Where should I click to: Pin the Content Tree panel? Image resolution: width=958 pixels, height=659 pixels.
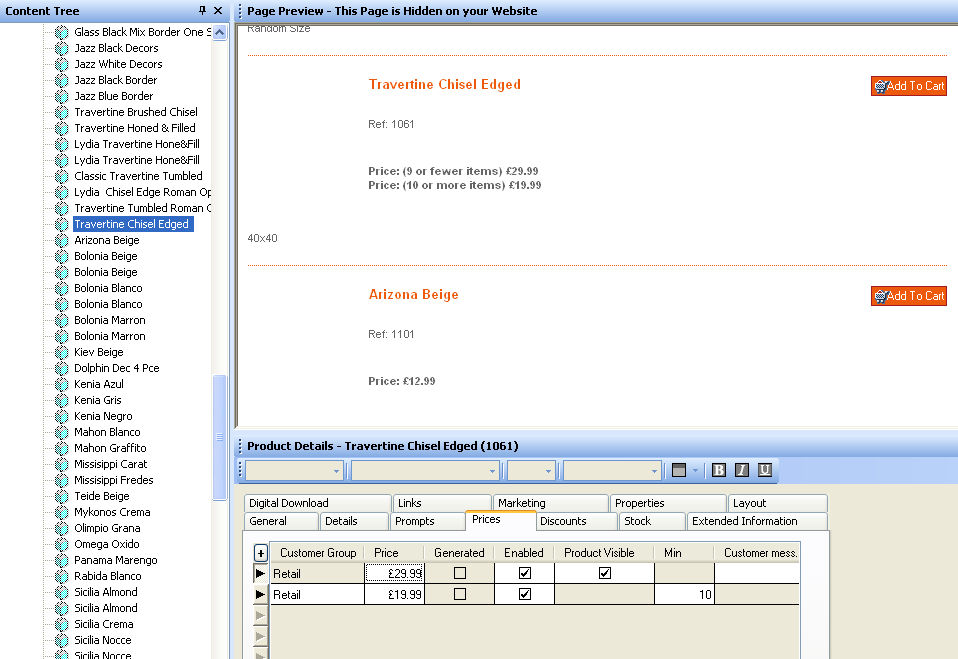pyautogui.click(x=203, y=10)
